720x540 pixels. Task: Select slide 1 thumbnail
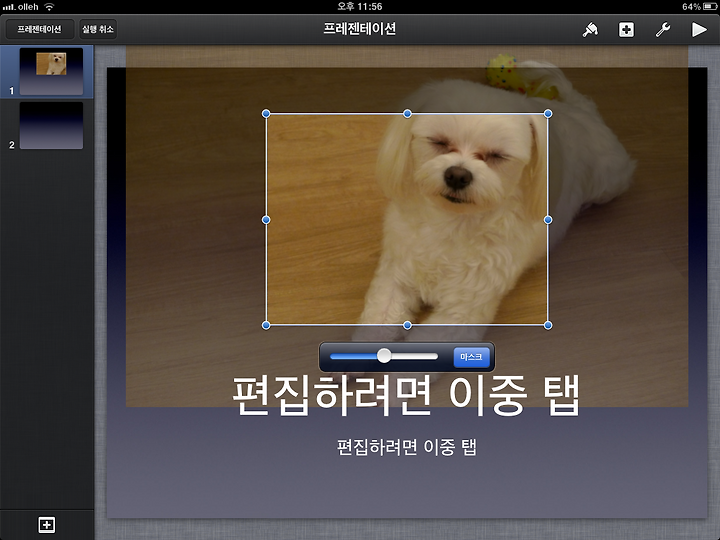[x=51, y=71]
